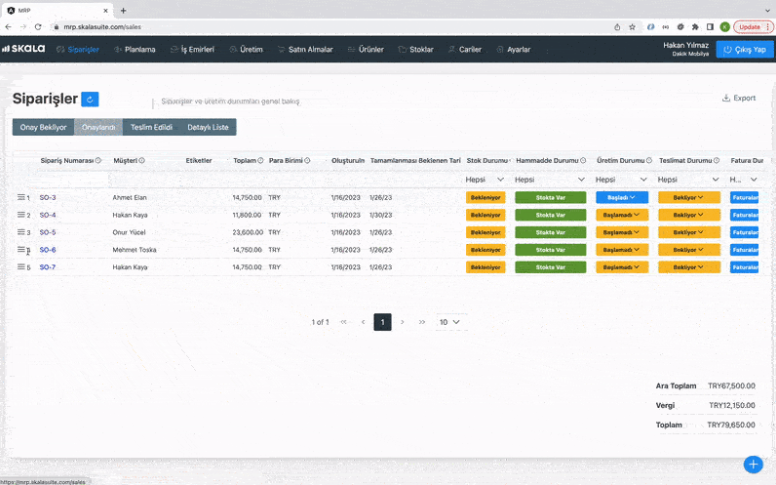Click drag handle icon for SO-4 row
The height and width of the screenshot is (485, 776).
click(x=21, y=214)
